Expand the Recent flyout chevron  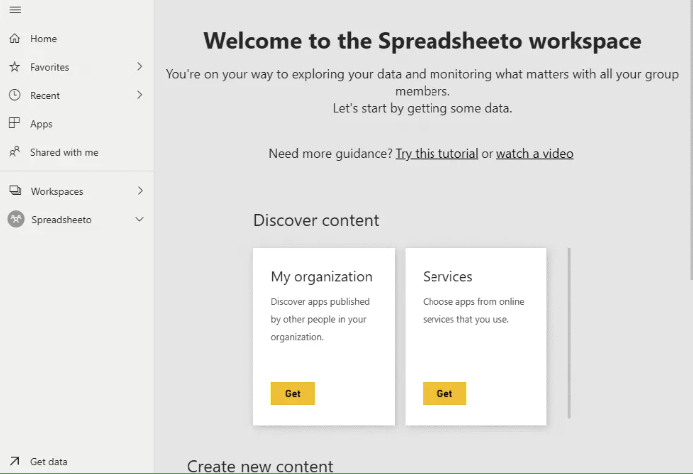click(140, 96)
